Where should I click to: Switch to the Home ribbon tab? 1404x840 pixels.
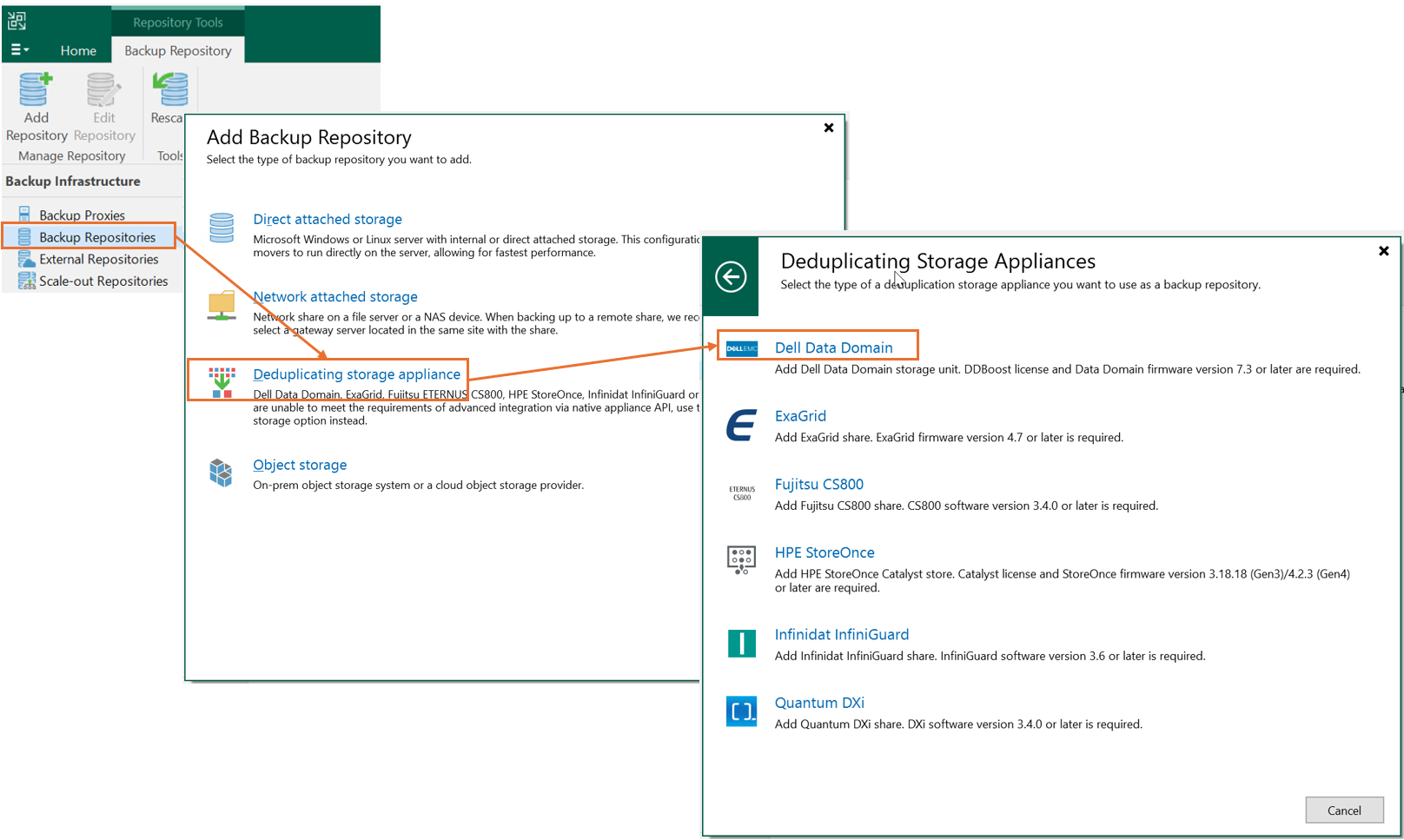coord(78,50)
